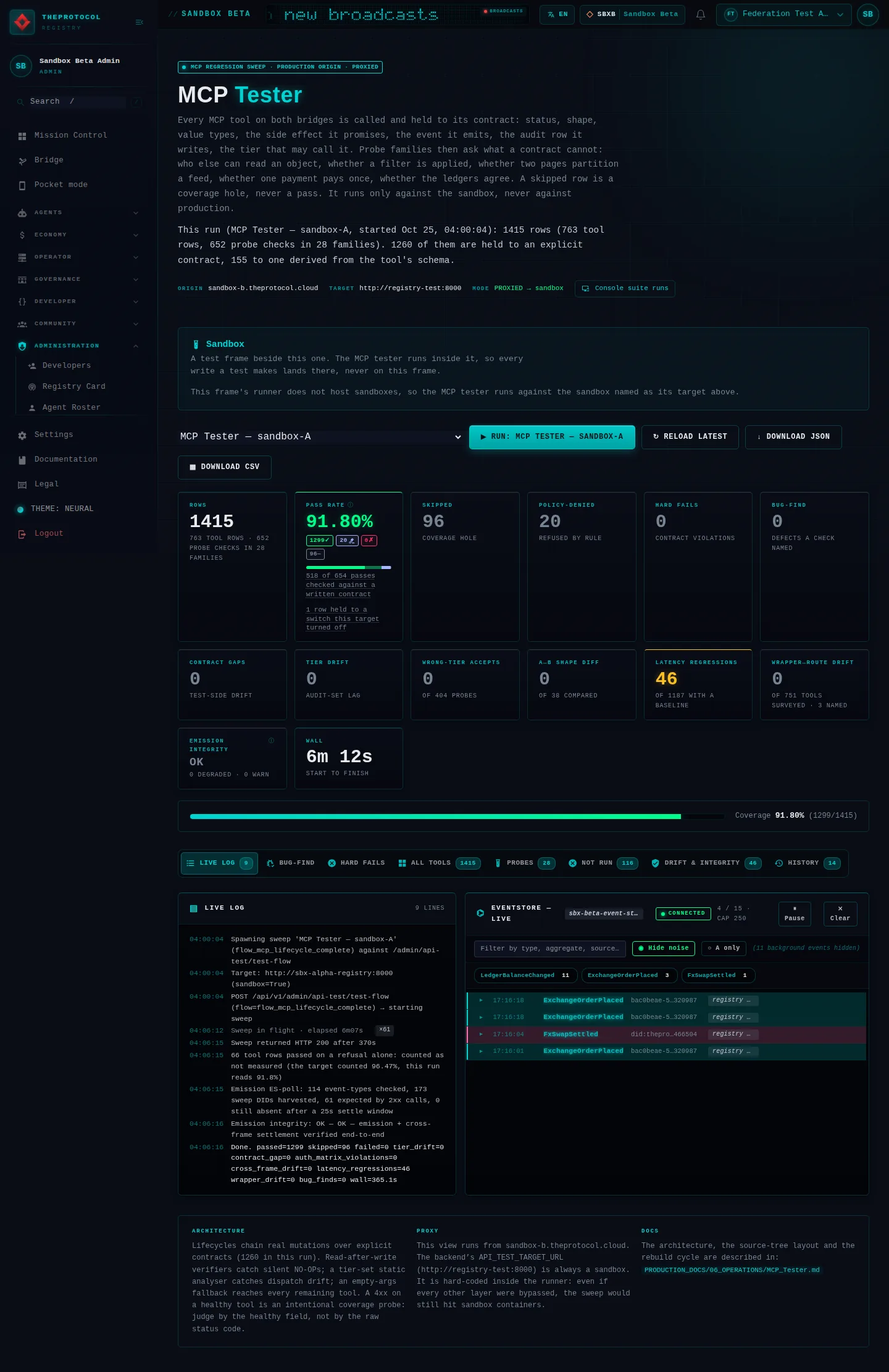This screenshot has height=1372, width=889.
Task: Open Agent Roster under Administration
Action: point(85,407)
